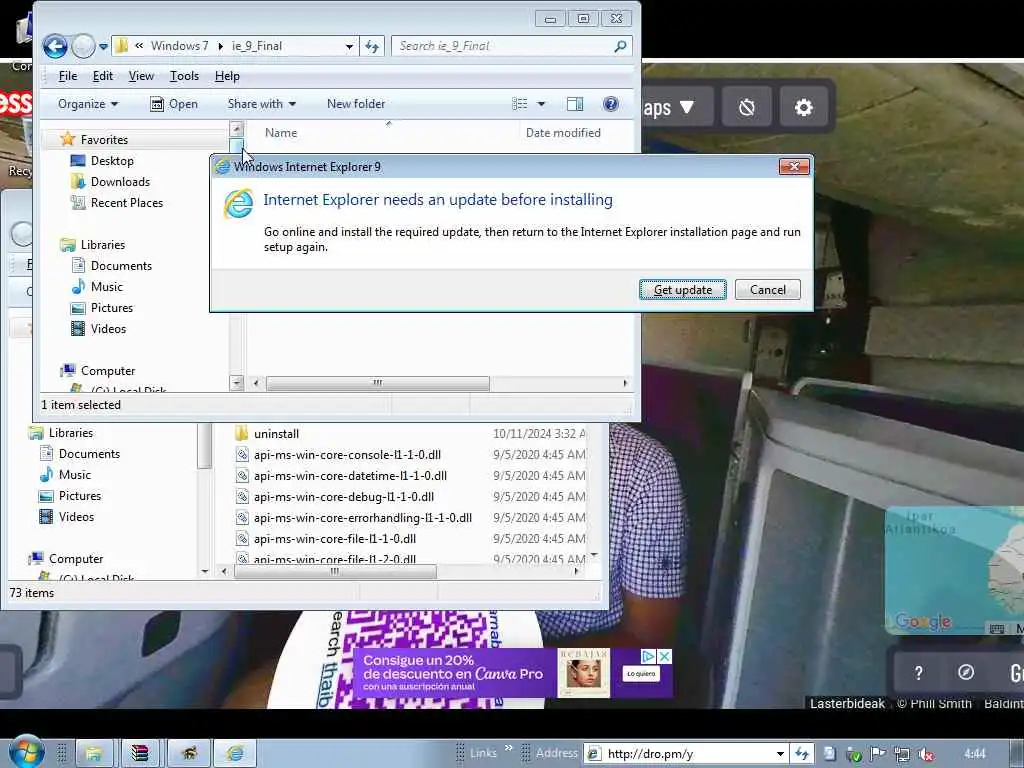The image size is (1024, 768).
Task: Open the uninstall folder in the back window
Action: click(276, 434)
